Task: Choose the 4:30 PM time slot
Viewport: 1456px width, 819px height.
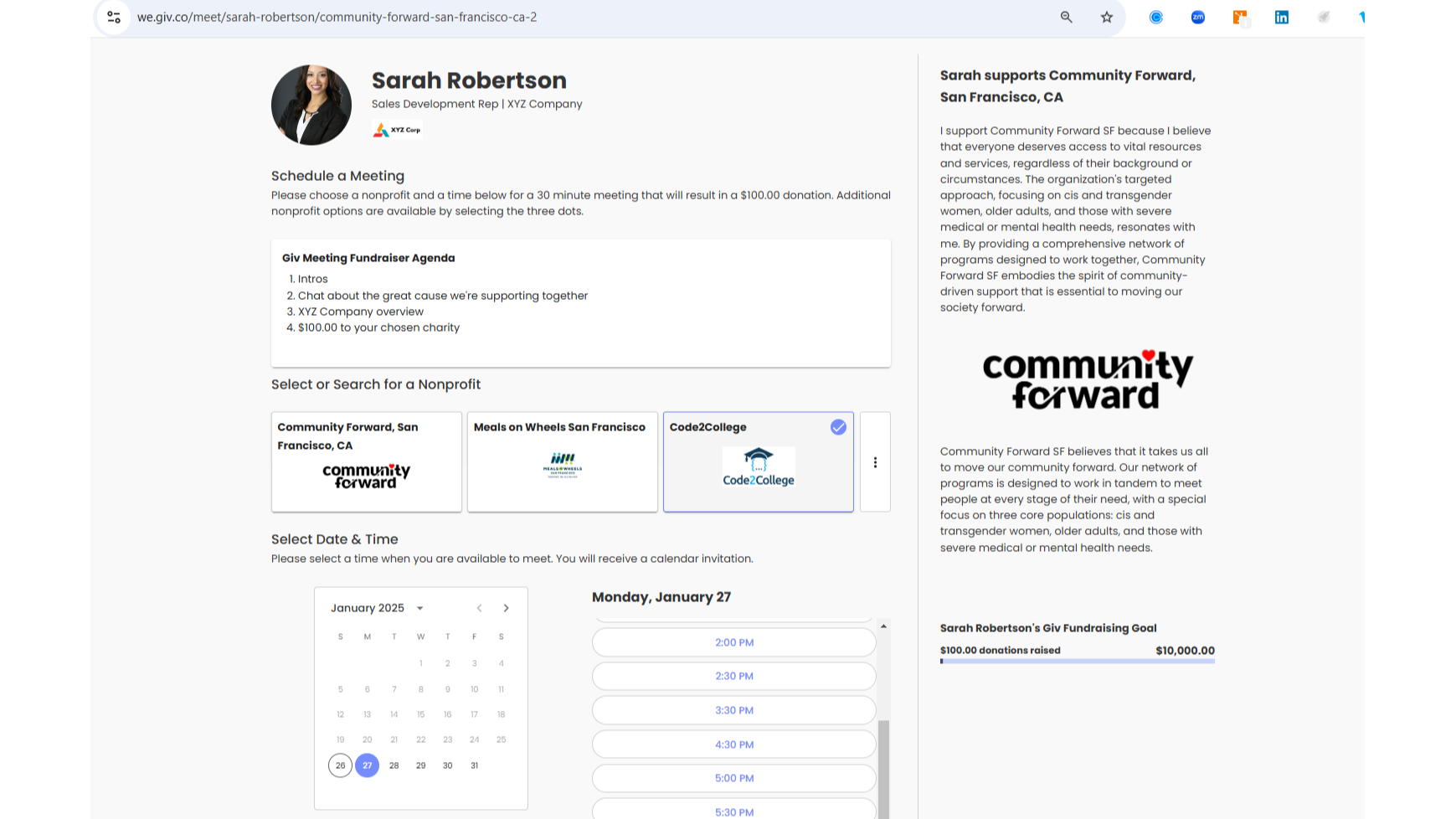Action: tap(733, 744)
